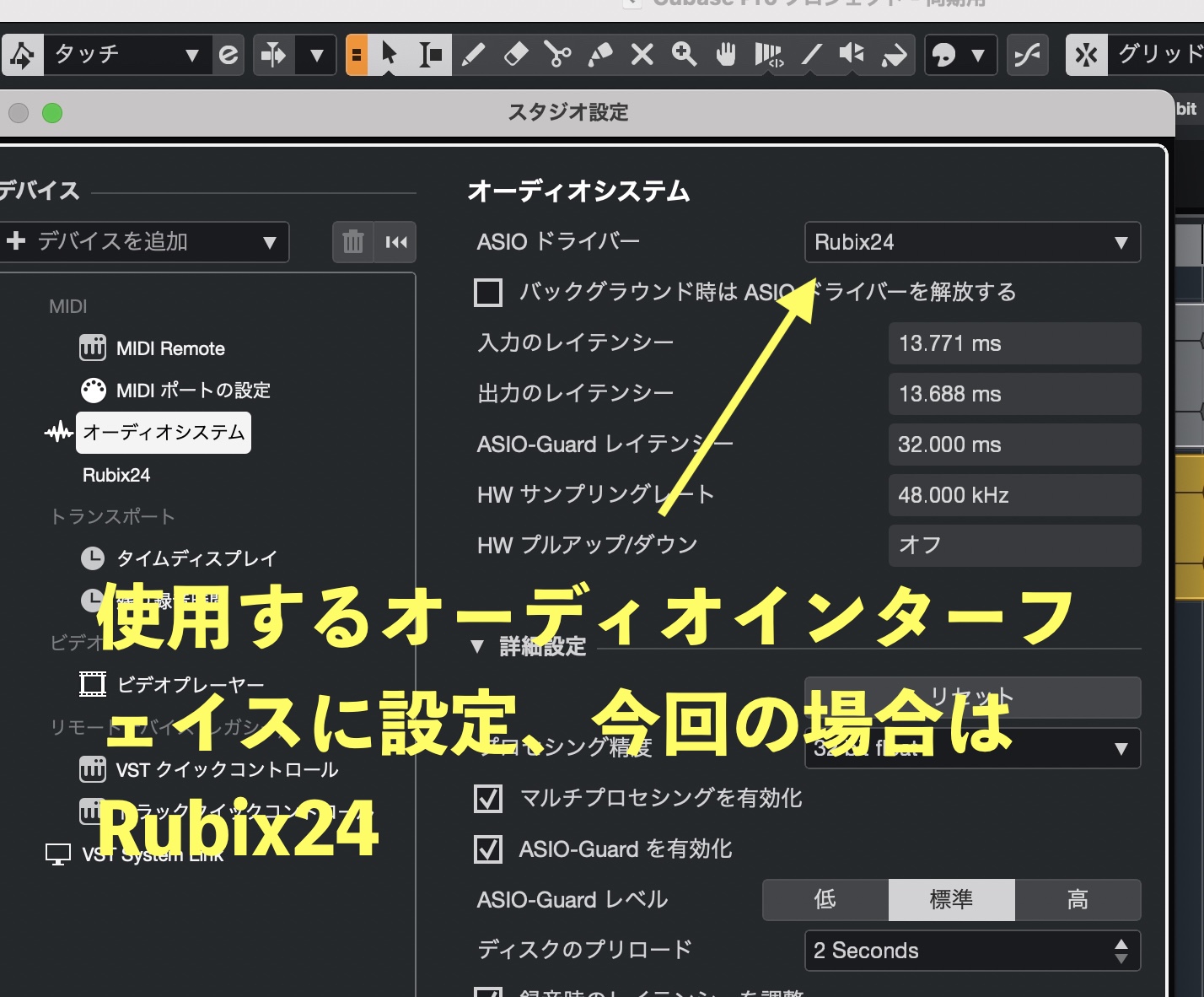Image resolution: width=1204 pixels, height=997 pixels.
Task: Click the MIDI Remote keyboard icon
Action: (93, 348)
